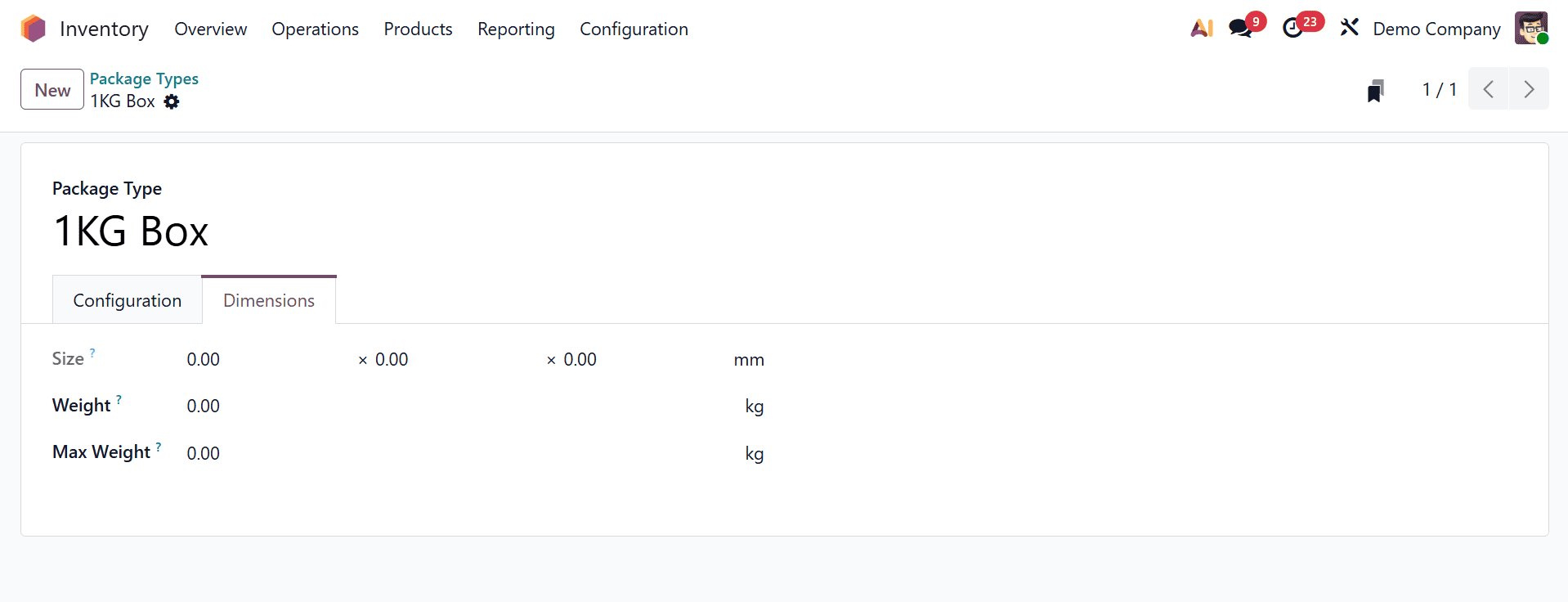Toggle the bookmark icon near the pager
The width and height of the screenshot is (1568, 602).
tap(1376, 90)
